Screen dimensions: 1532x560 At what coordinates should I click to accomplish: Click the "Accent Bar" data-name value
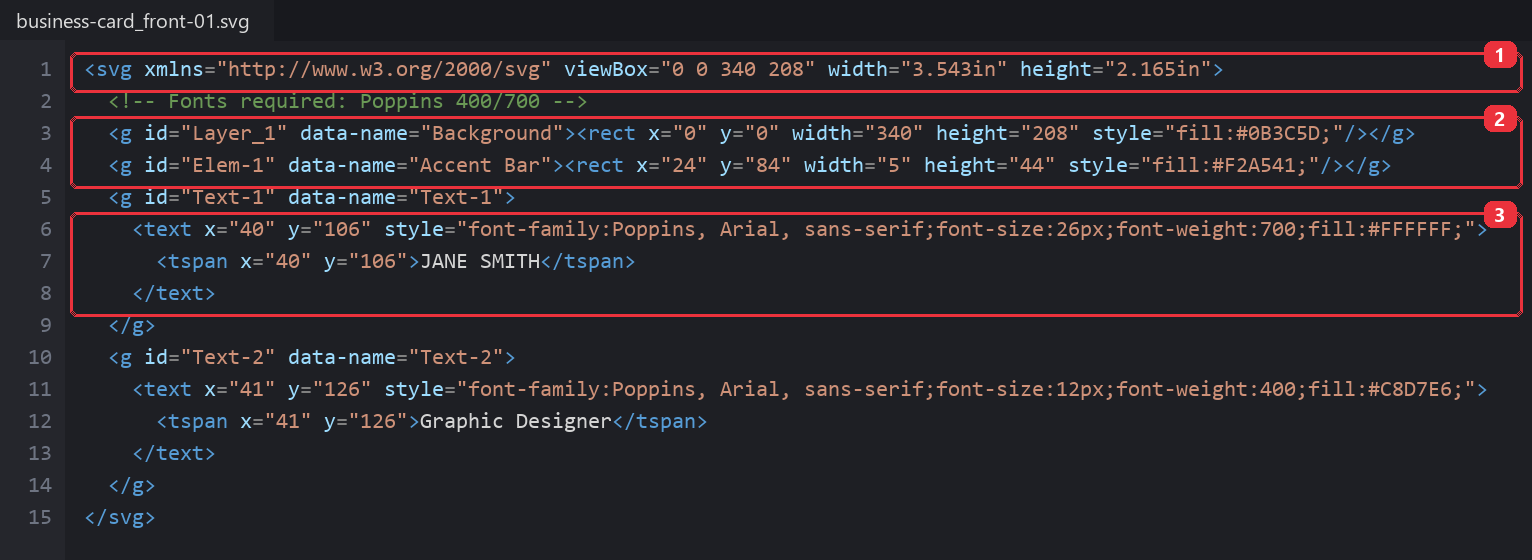(x=475, y=165)
